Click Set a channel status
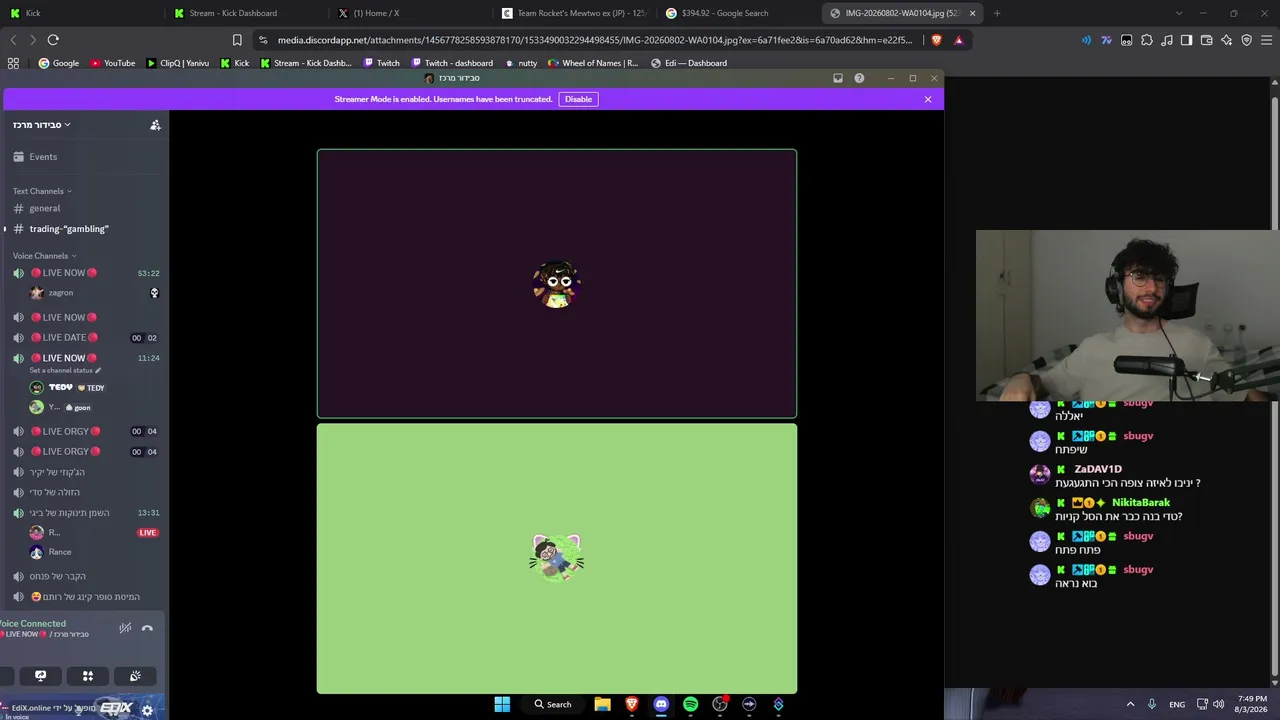This screenshot has width=1280, height=720. pos(65,371)
